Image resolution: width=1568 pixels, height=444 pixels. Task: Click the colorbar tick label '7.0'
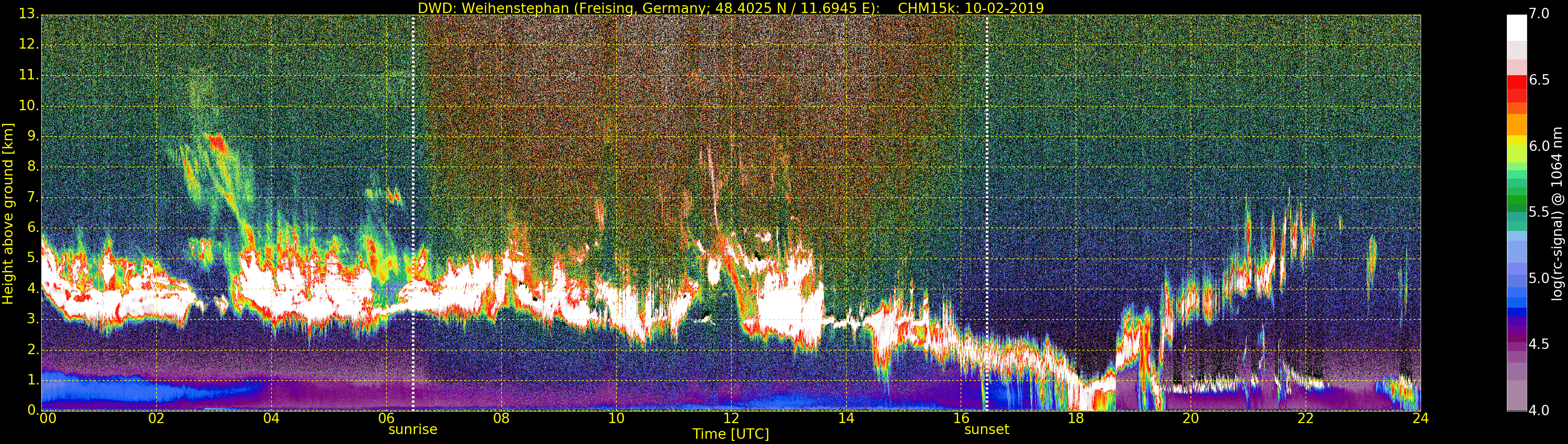pyautogui.click(x=1539, y=14)
